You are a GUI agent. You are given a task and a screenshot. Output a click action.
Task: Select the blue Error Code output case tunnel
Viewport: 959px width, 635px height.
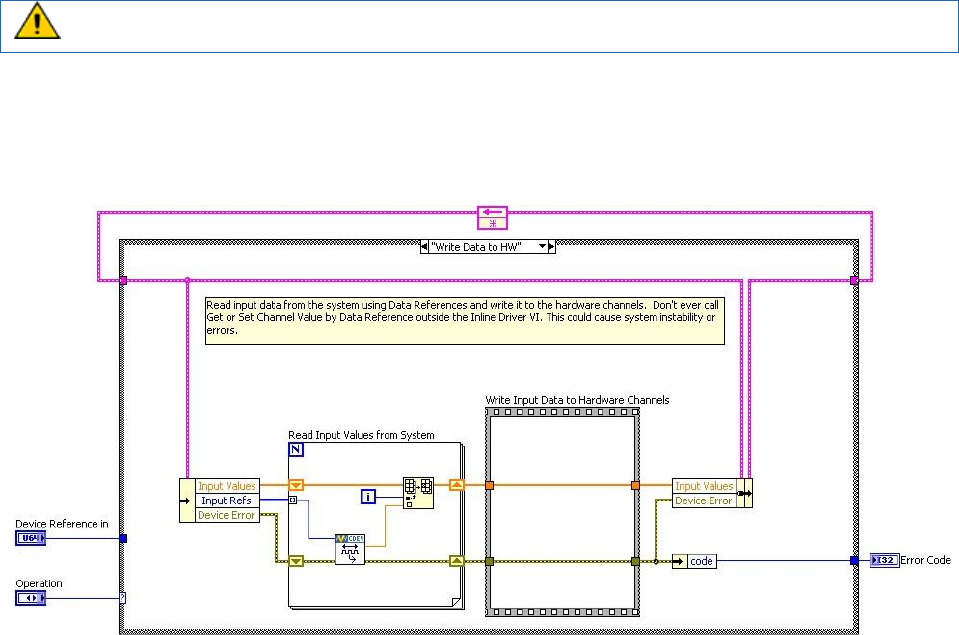pyautogui.click(x=854, y=560)
